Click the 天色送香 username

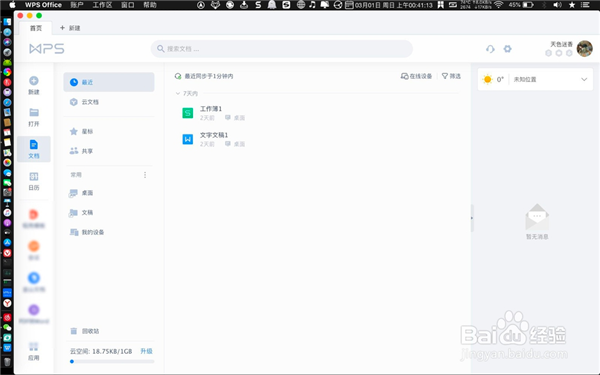[x=562, y=44]
